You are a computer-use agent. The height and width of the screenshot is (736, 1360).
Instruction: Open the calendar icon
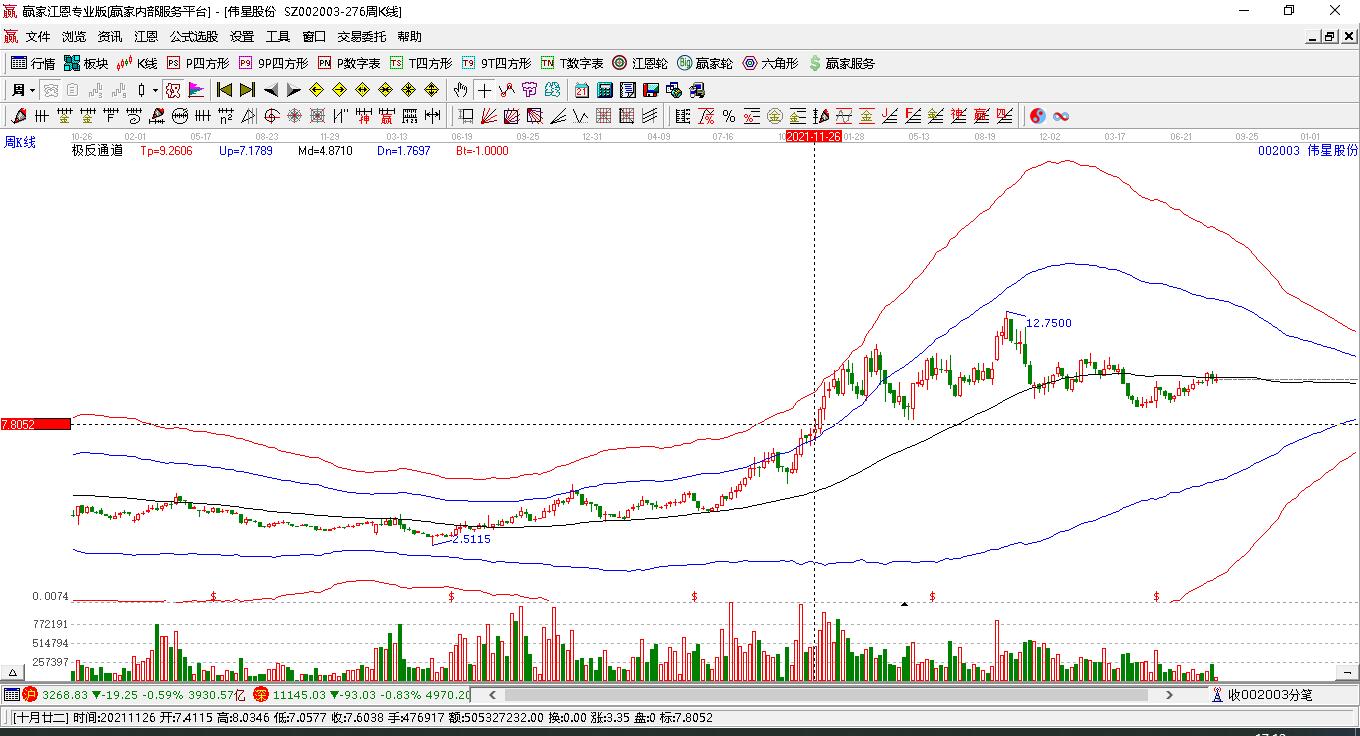(582, 90)
